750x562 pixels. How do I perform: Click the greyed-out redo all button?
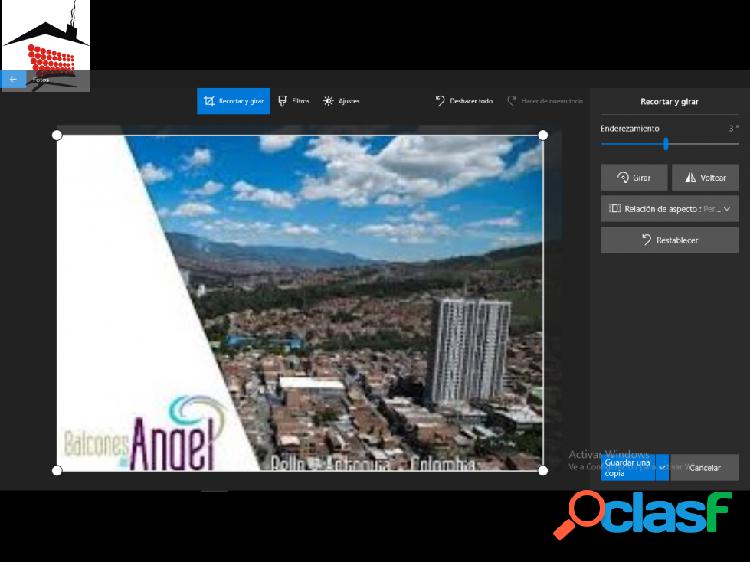[545, 101]
